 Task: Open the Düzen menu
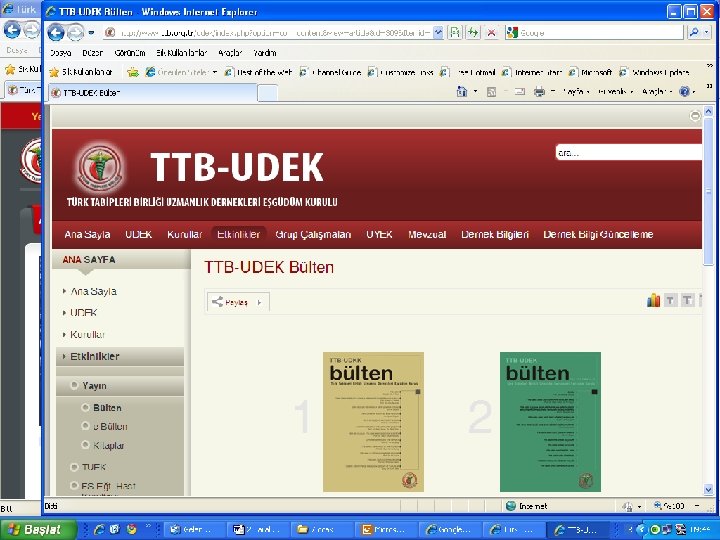pos(92,53)
